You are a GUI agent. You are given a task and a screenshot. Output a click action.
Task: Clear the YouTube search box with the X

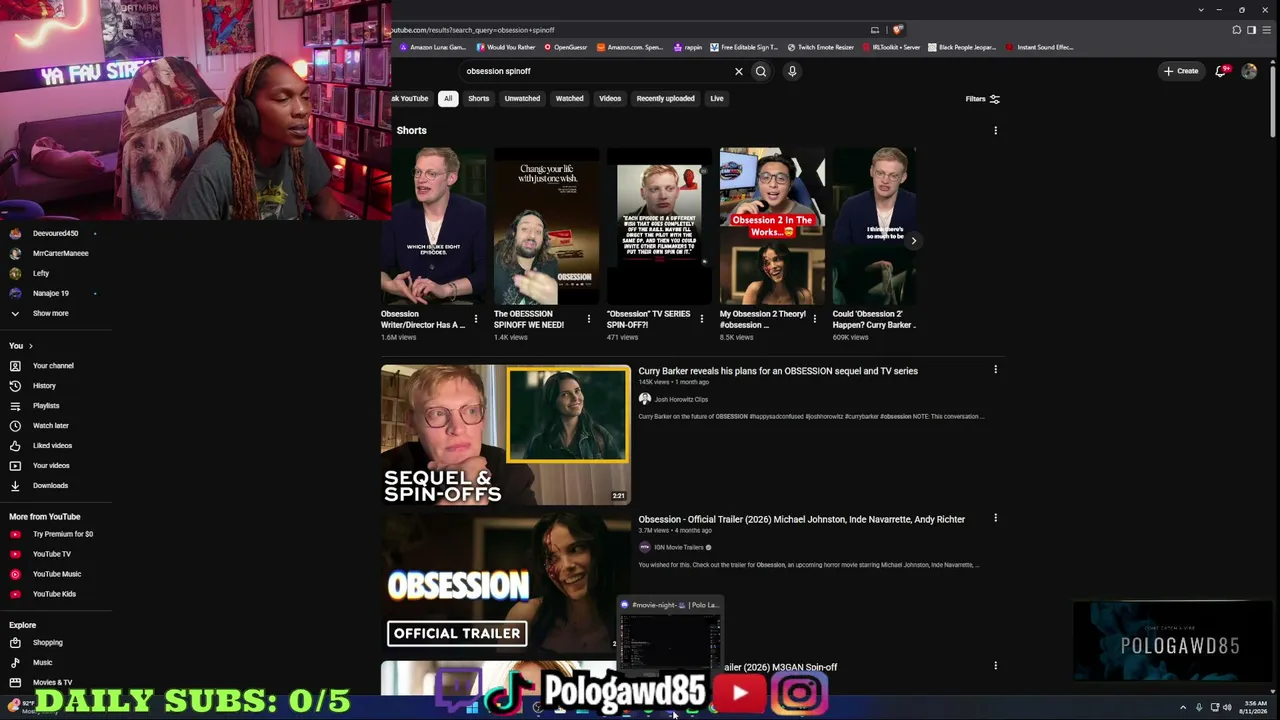click(739, 71)
